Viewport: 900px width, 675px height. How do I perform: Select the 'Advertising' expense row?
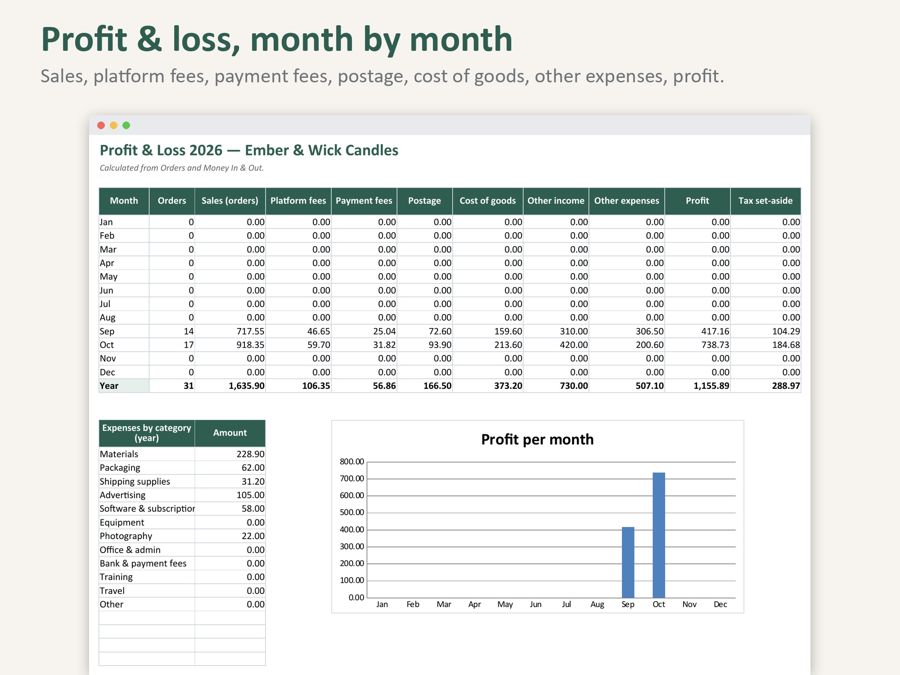click(182, 495)
